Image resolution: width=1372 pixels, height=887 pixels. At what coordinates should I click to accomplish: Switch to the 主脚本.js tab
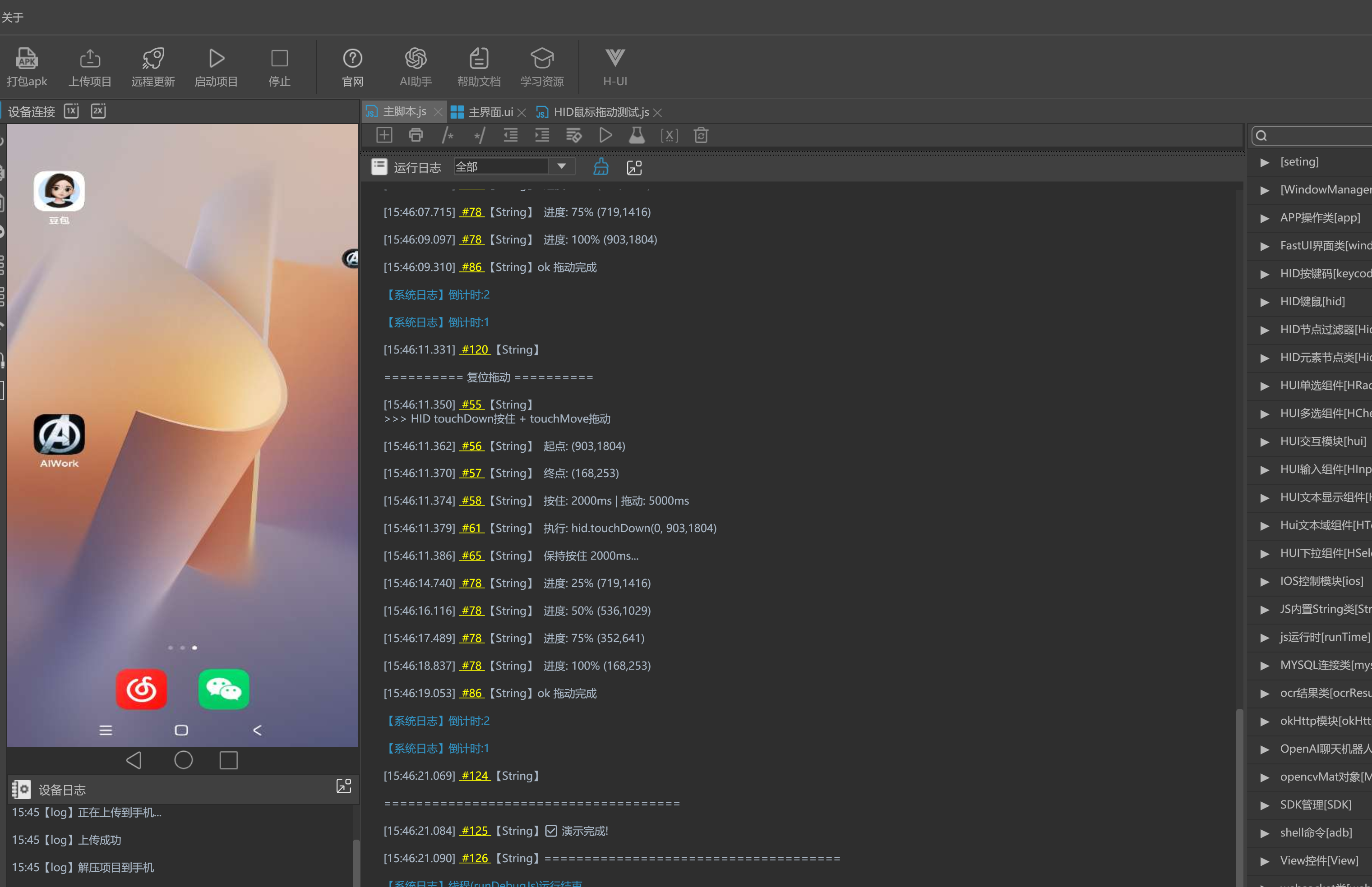405,112
